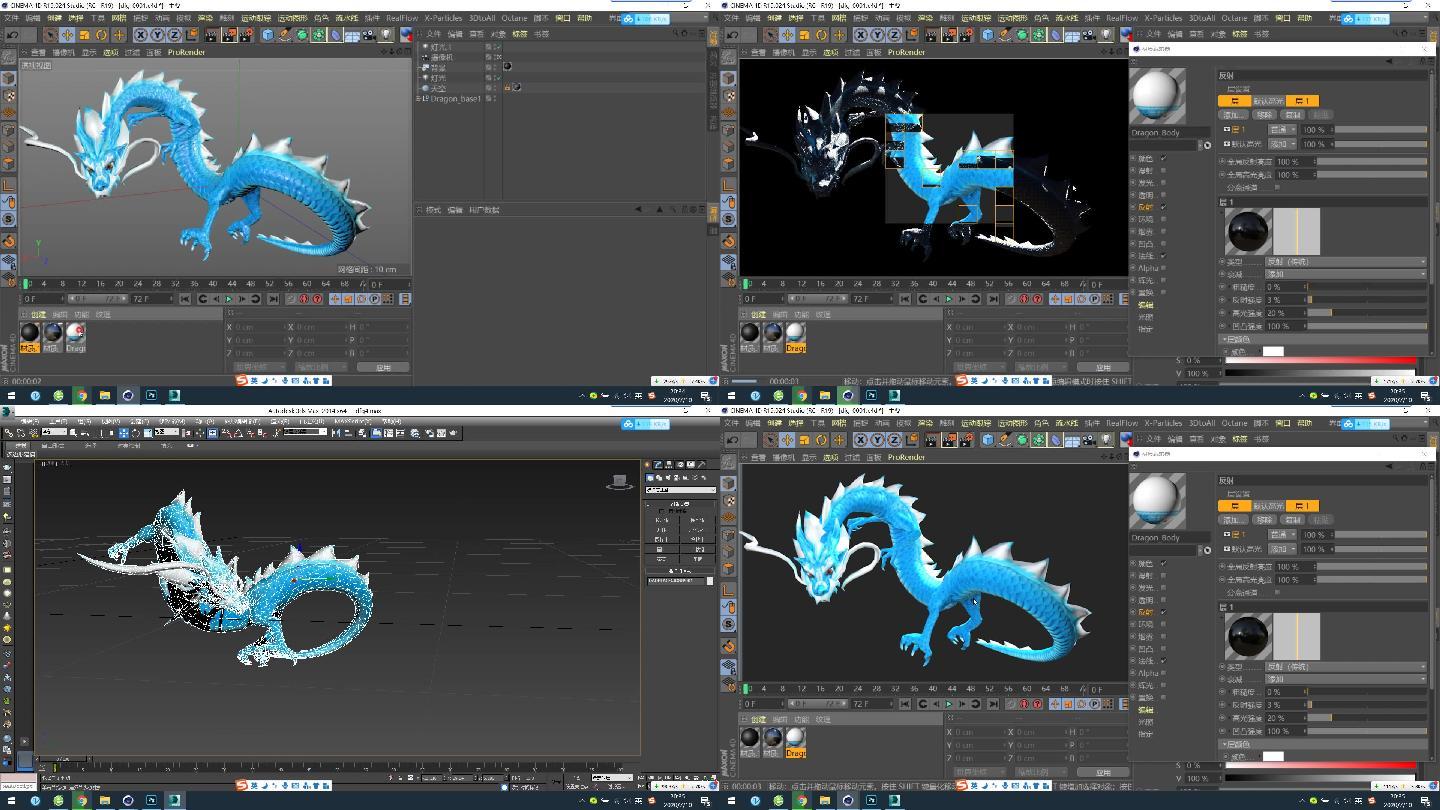Open ProRender viewport menu in top-left Cinema 4D
Image resolution: width=1440 pixels, height=810 pixels.
[186, 52]
